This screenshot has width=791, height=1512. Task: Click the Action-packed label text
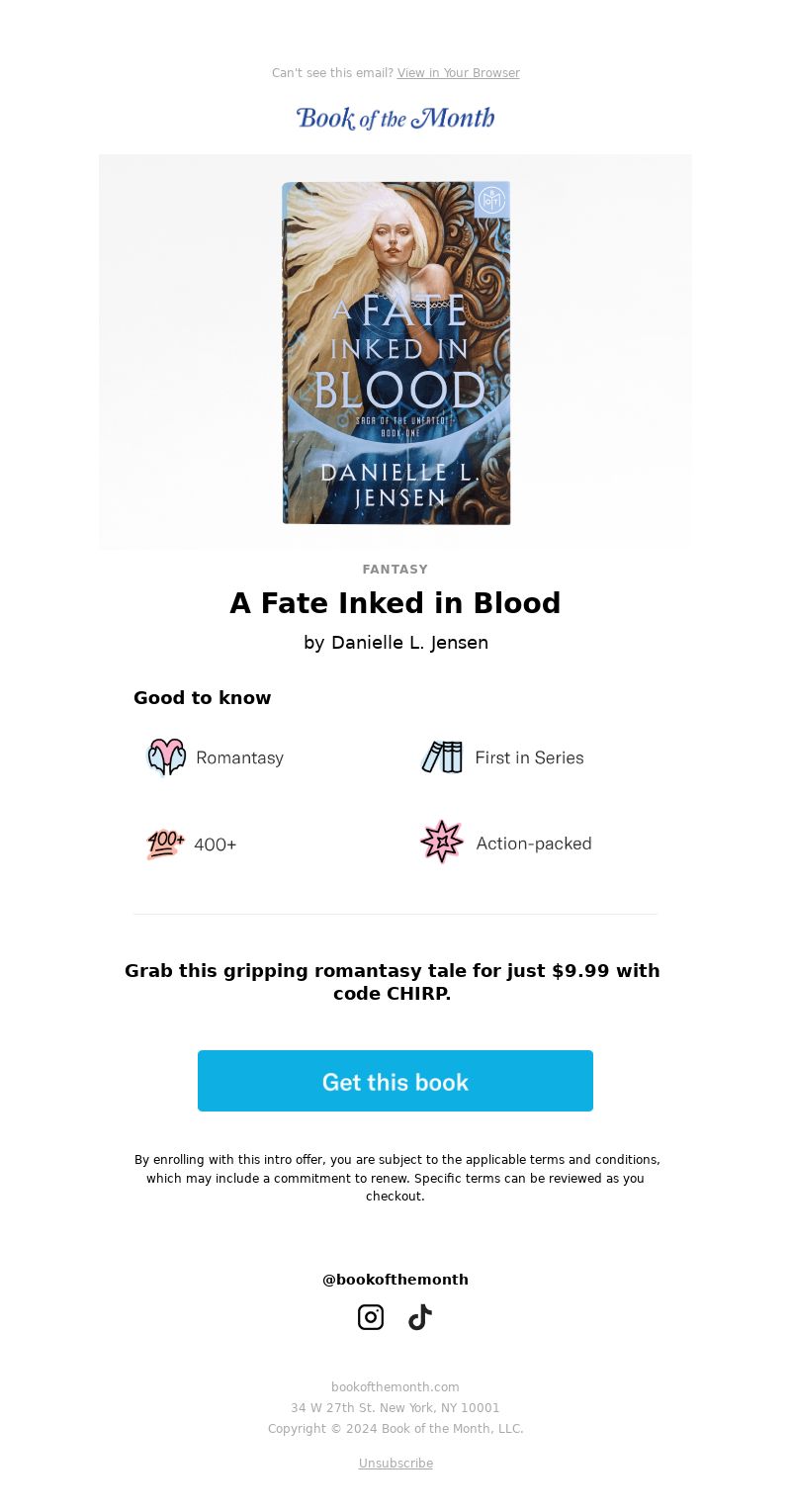534,844
